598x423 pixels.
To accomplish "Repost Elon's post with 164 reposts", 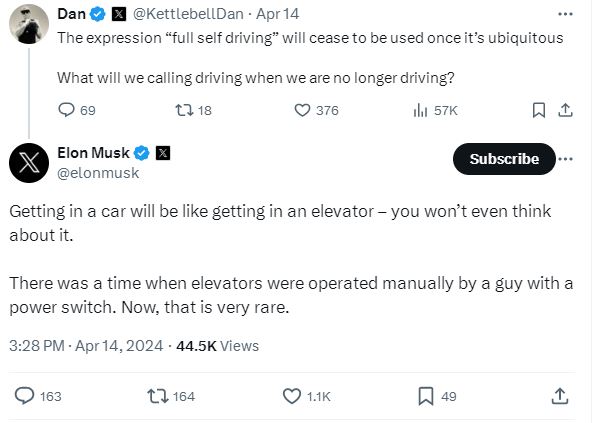I will click(171, 396).
